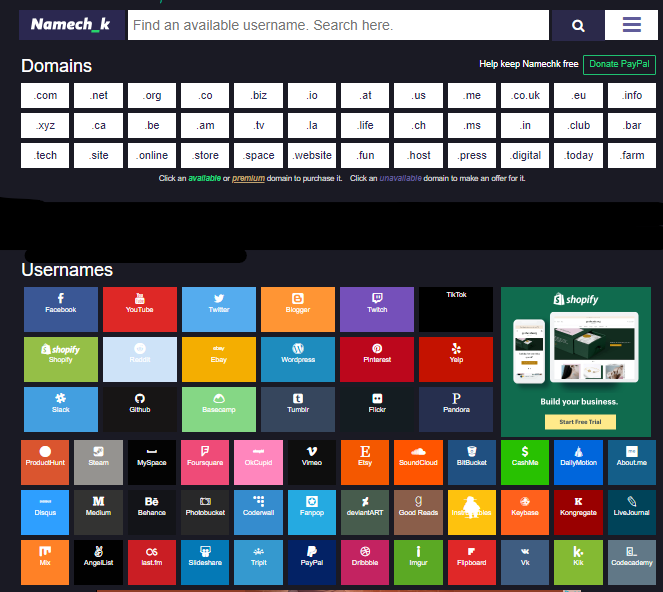The height and width of the screenshot is (592, 663).
Task: Select the .website domain
Action: coord(312,156)
